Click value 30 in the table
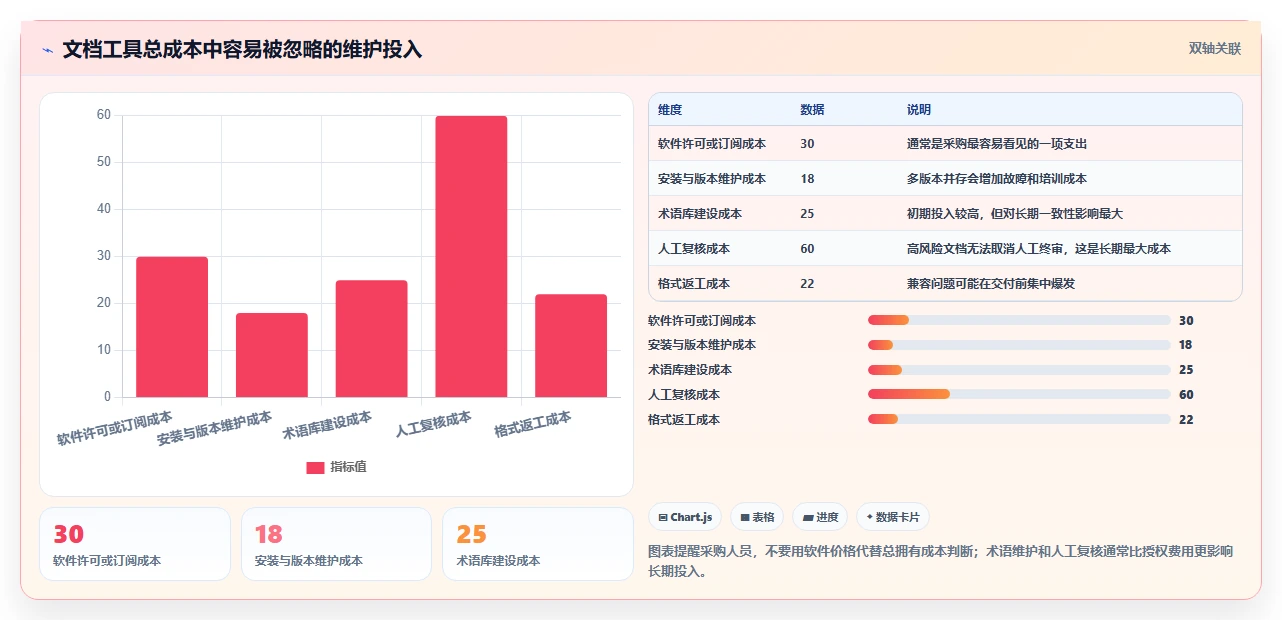1282x620 pixels. pyautogui.click(x=807, y=144)
